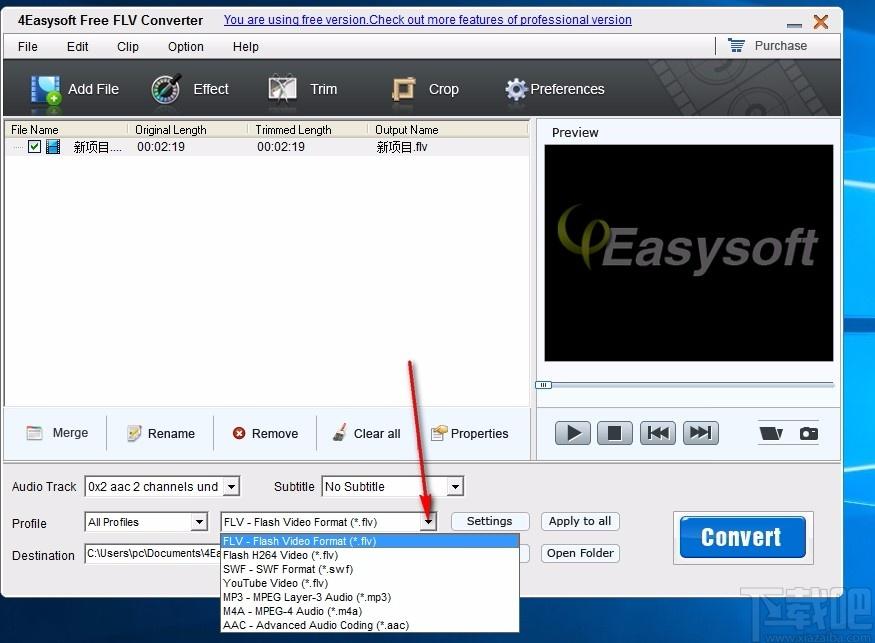The height and width of the screenshot is (643, 875).
Task: Click the Purchase shopping cart icon
Action: (737, 45)
